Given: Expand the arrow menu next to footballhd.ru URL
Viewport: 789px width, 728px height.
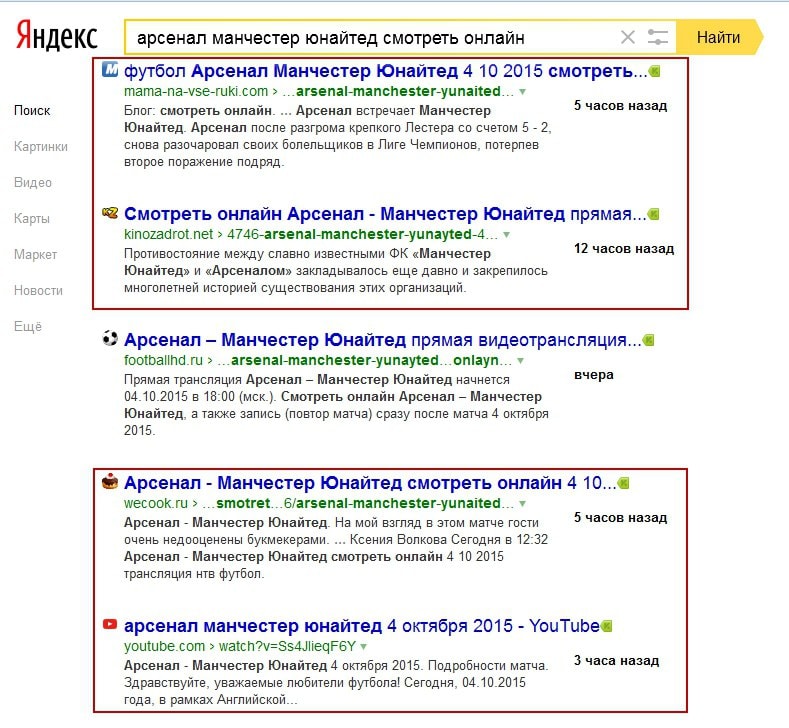Looking at the screenshot, I should coord(520,360).
